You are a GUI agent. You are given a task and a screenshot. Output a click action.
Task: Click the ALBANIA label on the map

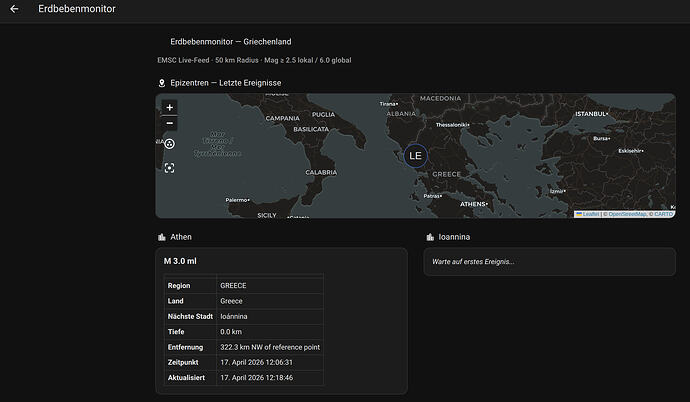coord(401,114)
